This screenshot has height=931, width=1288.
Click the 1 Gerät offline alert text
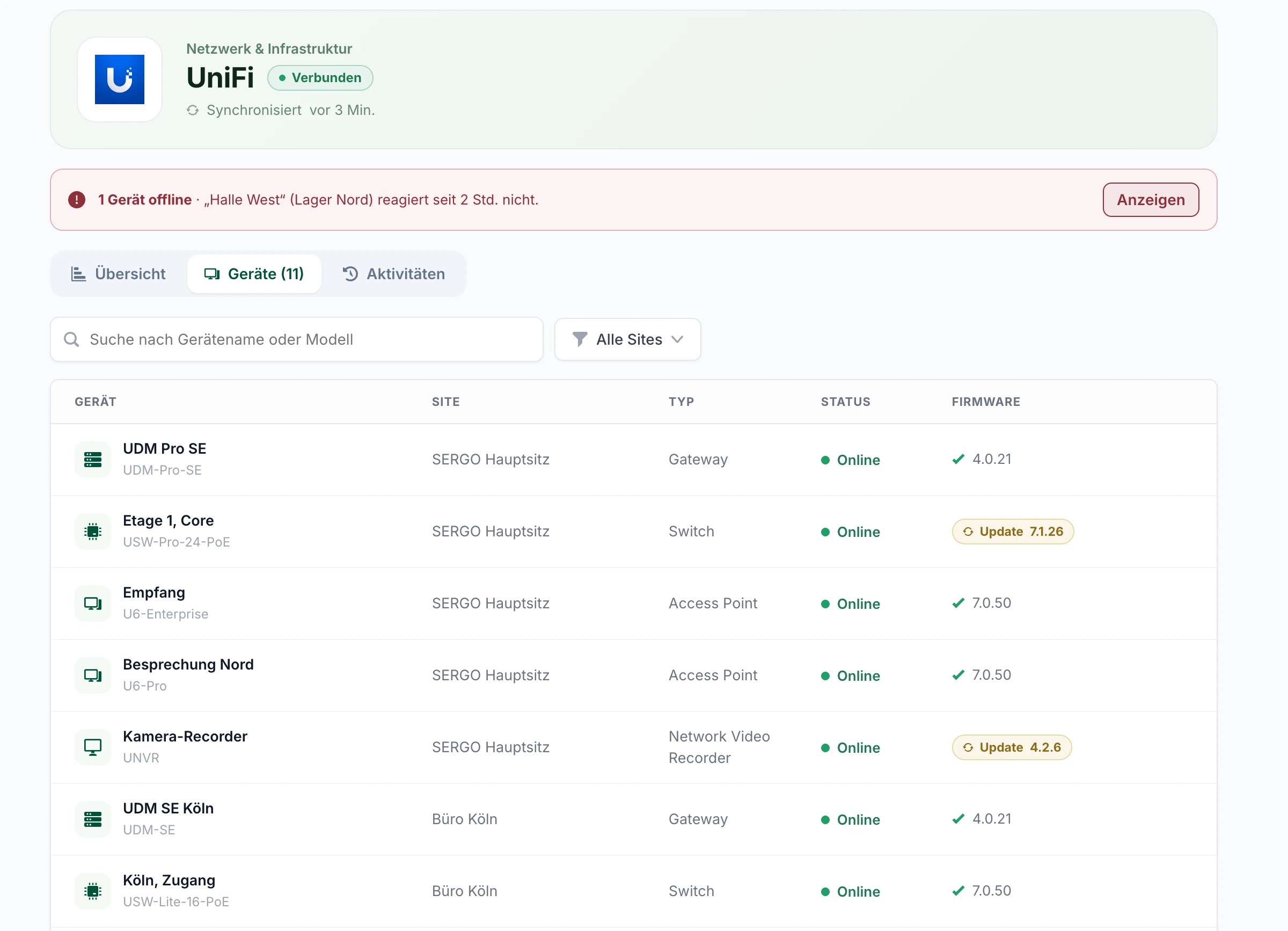[145, 200]
